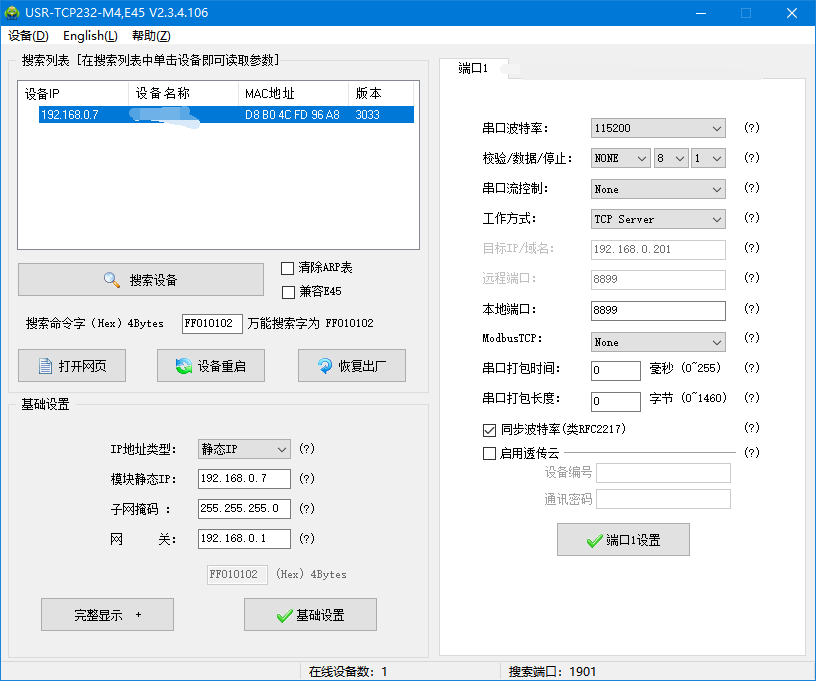
Task: Open the IP地址类型 静态IP dropdown
Action: coord(244,450)
